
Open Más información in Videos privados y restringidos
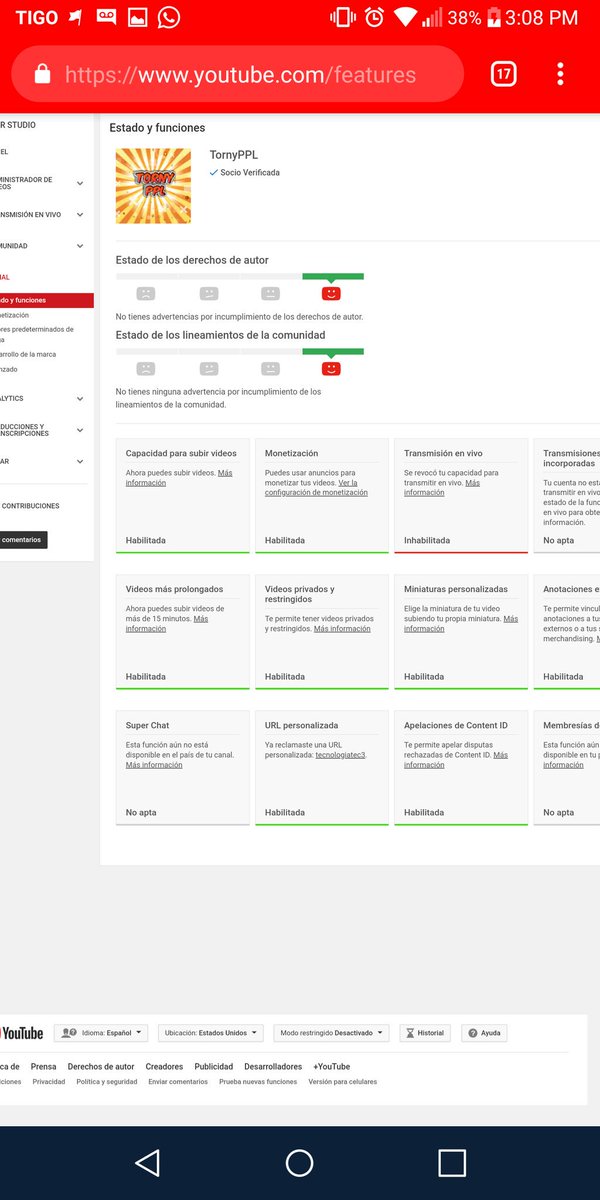pos(342,629)
